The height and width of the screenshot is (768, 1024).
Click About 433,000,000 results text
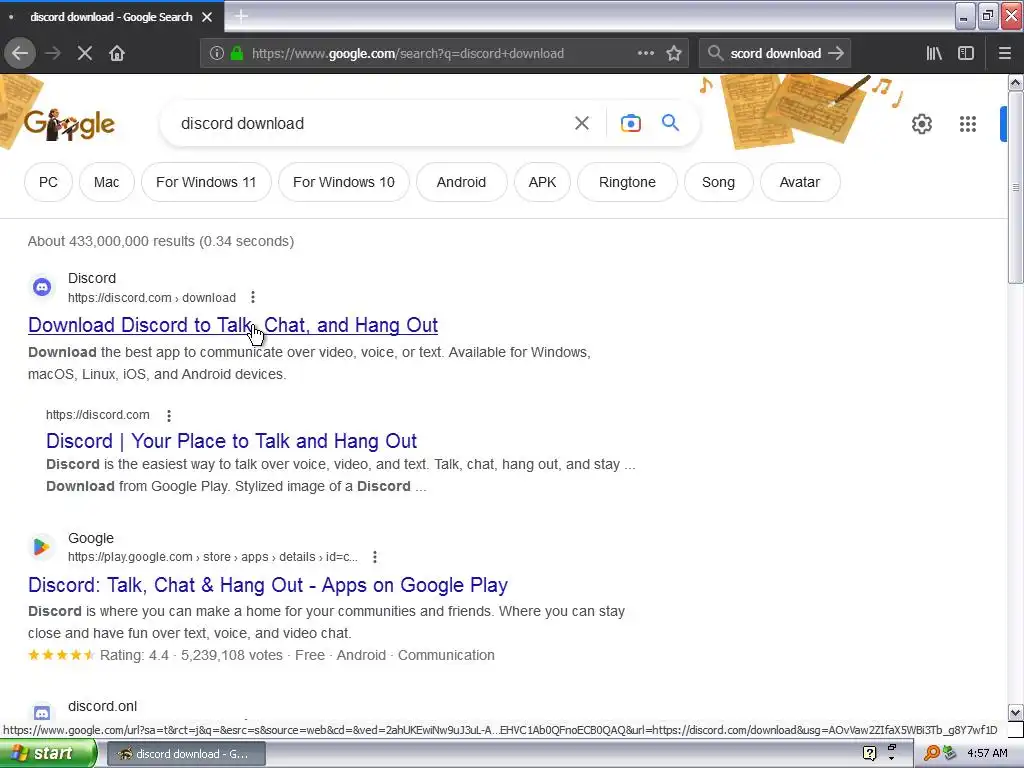(161, 241)
